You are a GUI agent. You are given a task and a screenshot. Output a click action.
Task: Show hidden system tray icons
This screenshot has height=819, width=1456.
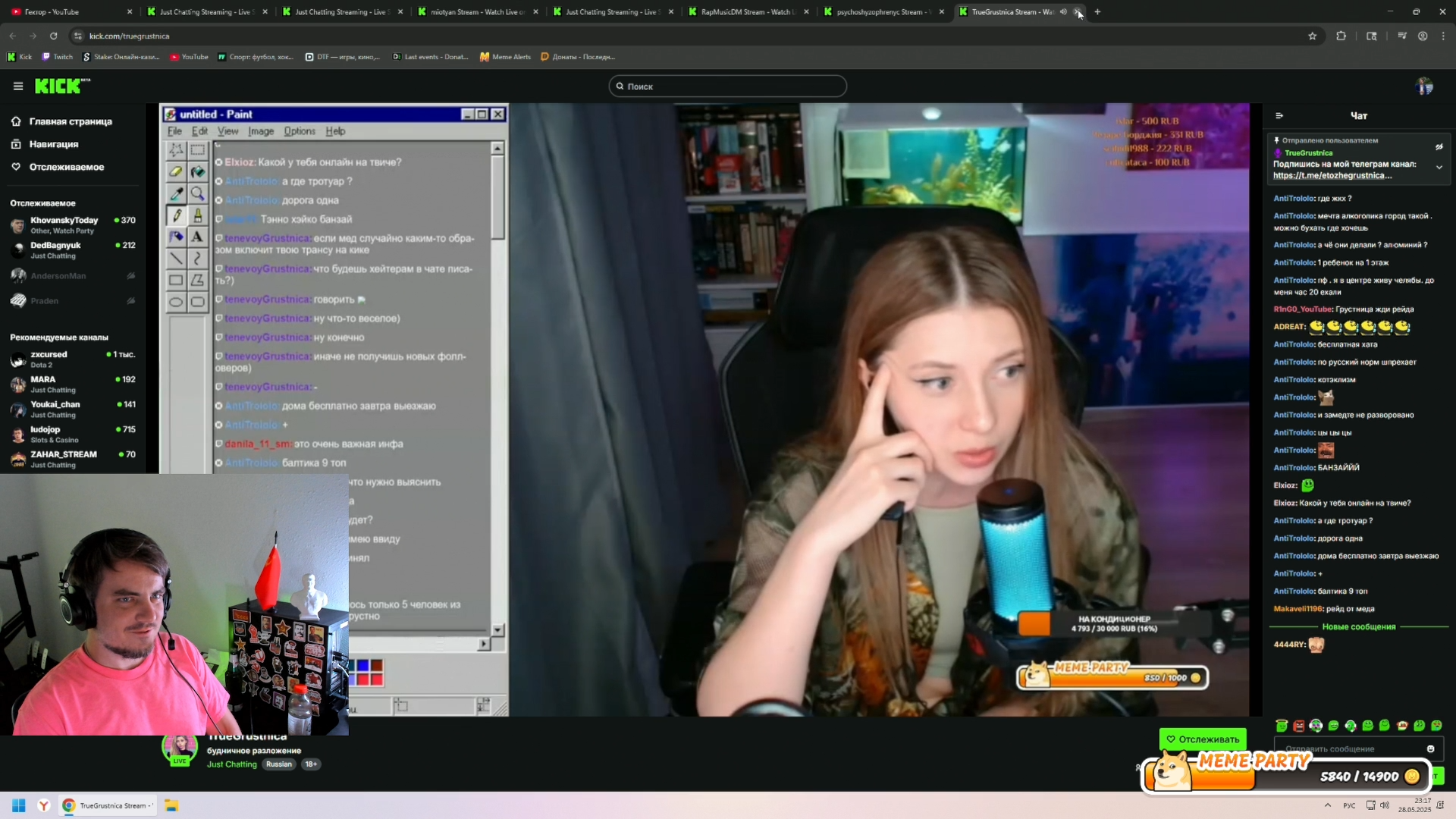(x=1327, y=805)
